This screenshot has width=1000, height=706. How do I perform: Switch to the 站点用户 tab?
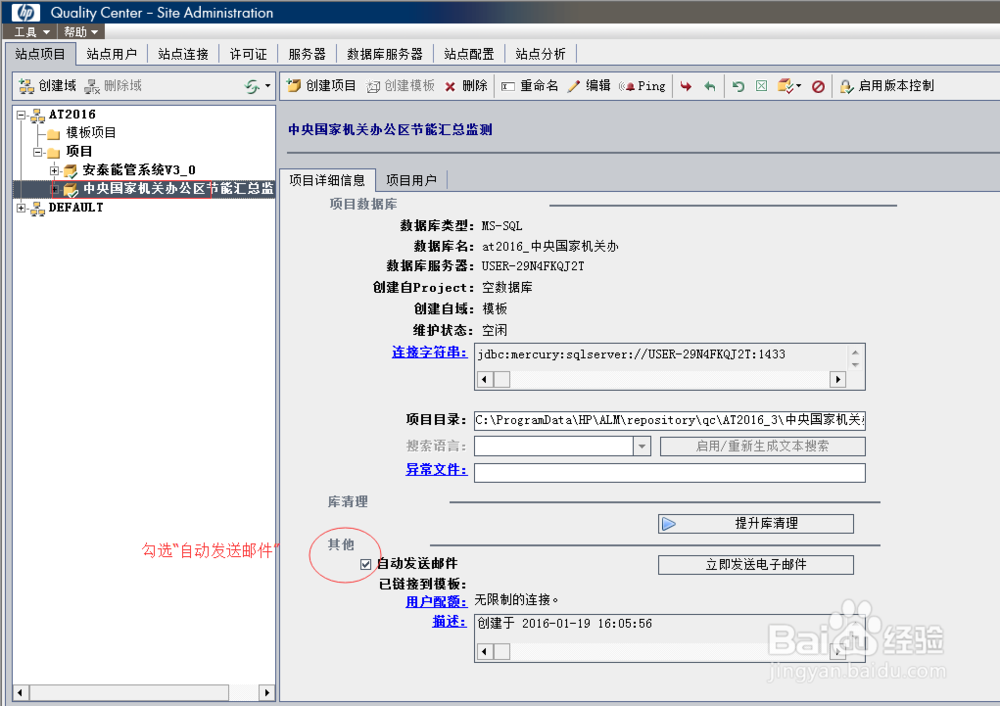(x=112, y=53)
